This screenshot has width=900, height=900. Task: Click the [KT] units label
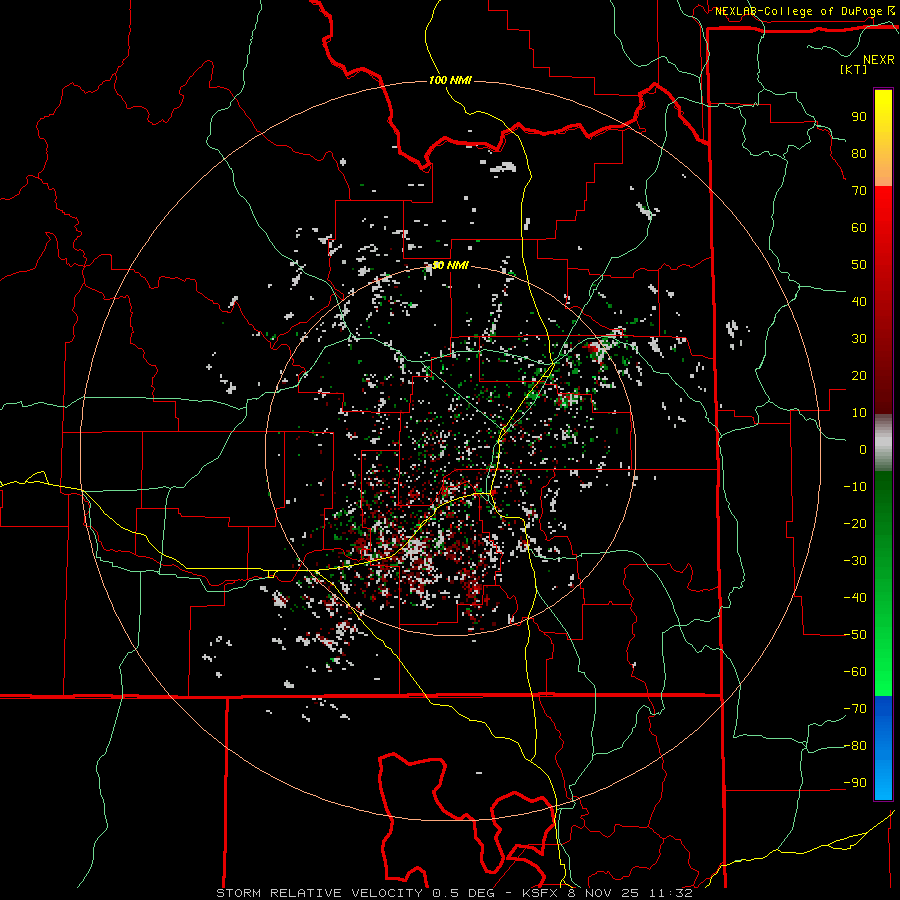pos(854,69)
